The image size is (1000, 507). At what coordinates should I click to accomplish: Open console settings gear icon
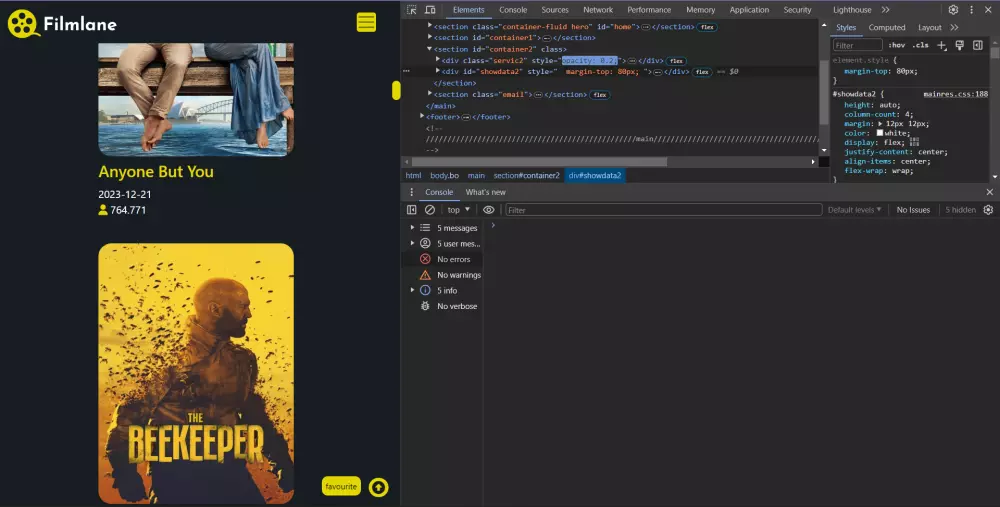(x=988, y=210)
